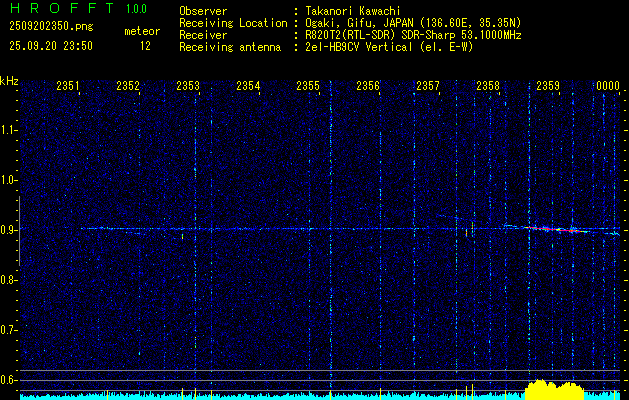
Task: Click the Receiving antenna label
Action: 230,47
